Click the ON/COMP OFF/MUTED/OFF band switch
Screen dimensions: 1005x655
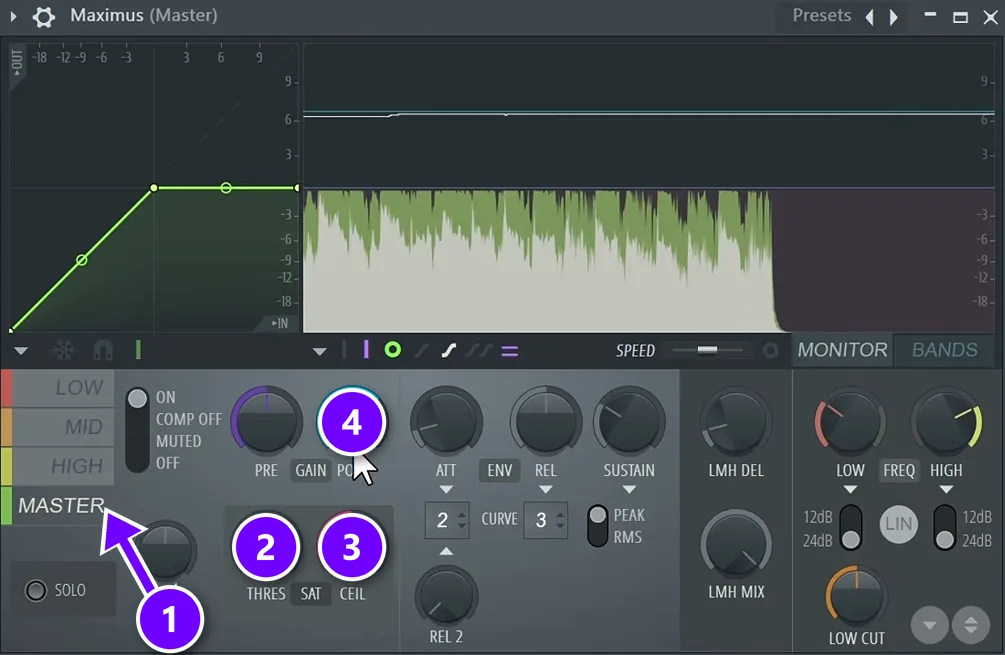[137, 430]
